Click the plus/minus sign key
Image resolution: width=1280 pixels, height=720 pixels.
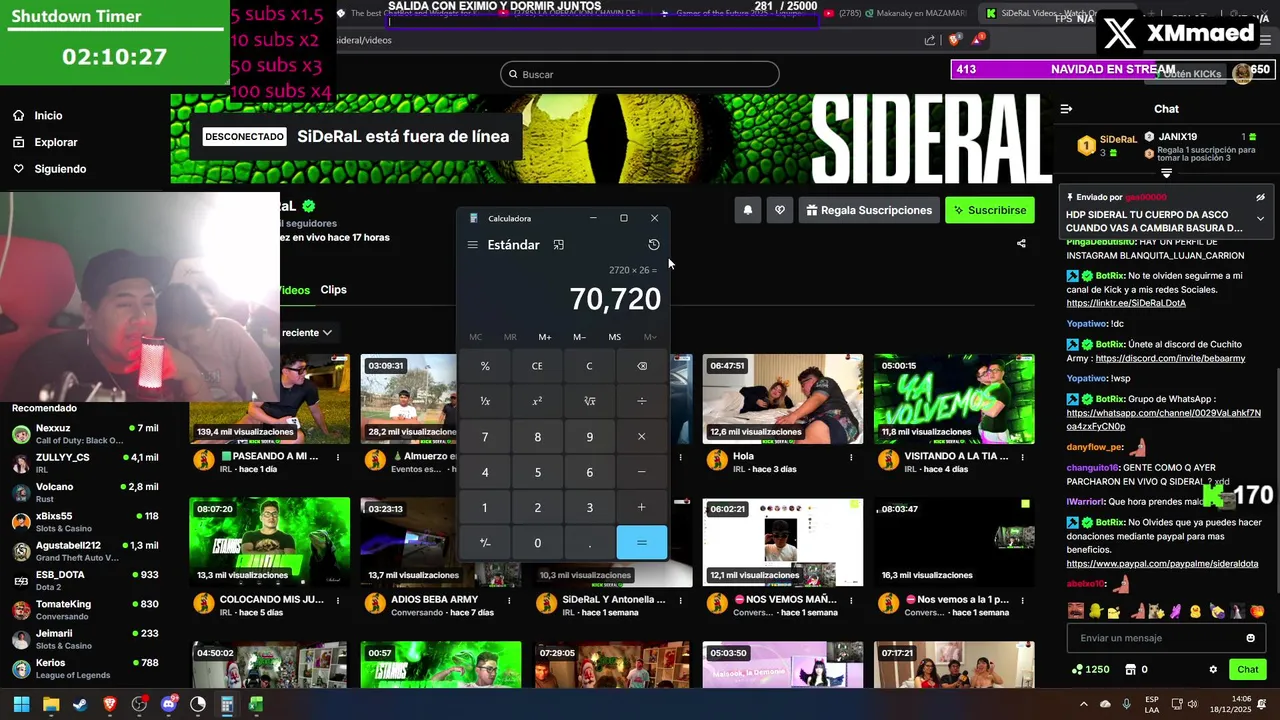tap(485, 543)
